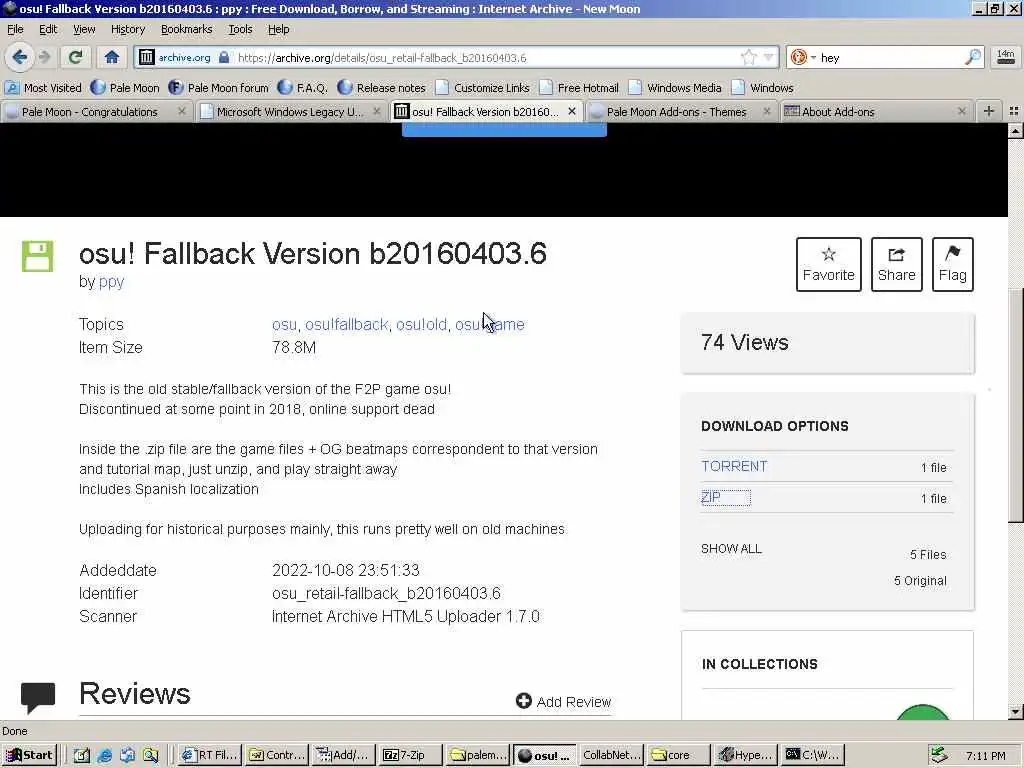Open Most Visited bookmarks folder
Screen dimensions: 1024x768
(43, 88)
